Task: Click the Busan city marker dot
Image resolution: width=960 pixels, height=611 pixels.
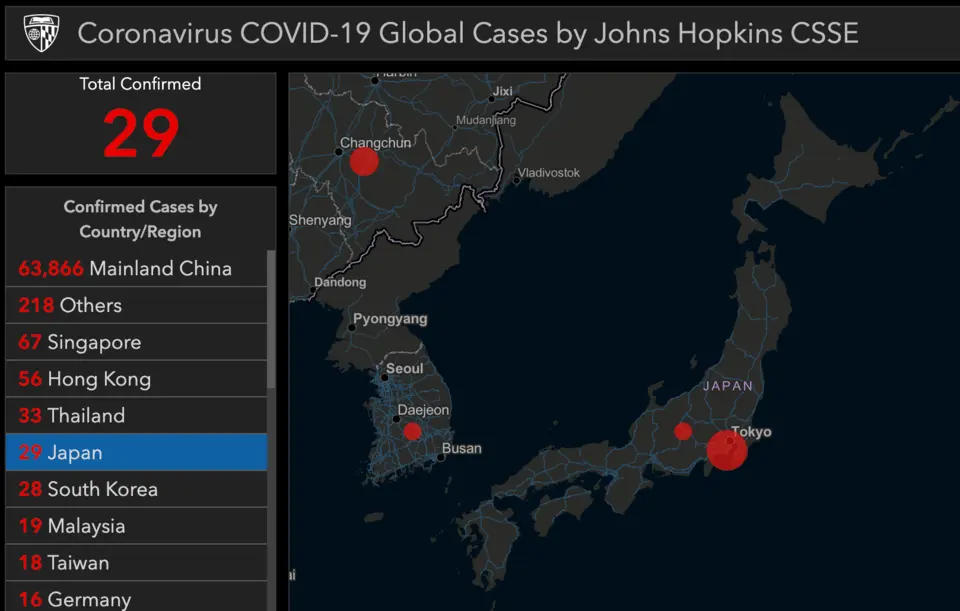Action: [440, 457]
